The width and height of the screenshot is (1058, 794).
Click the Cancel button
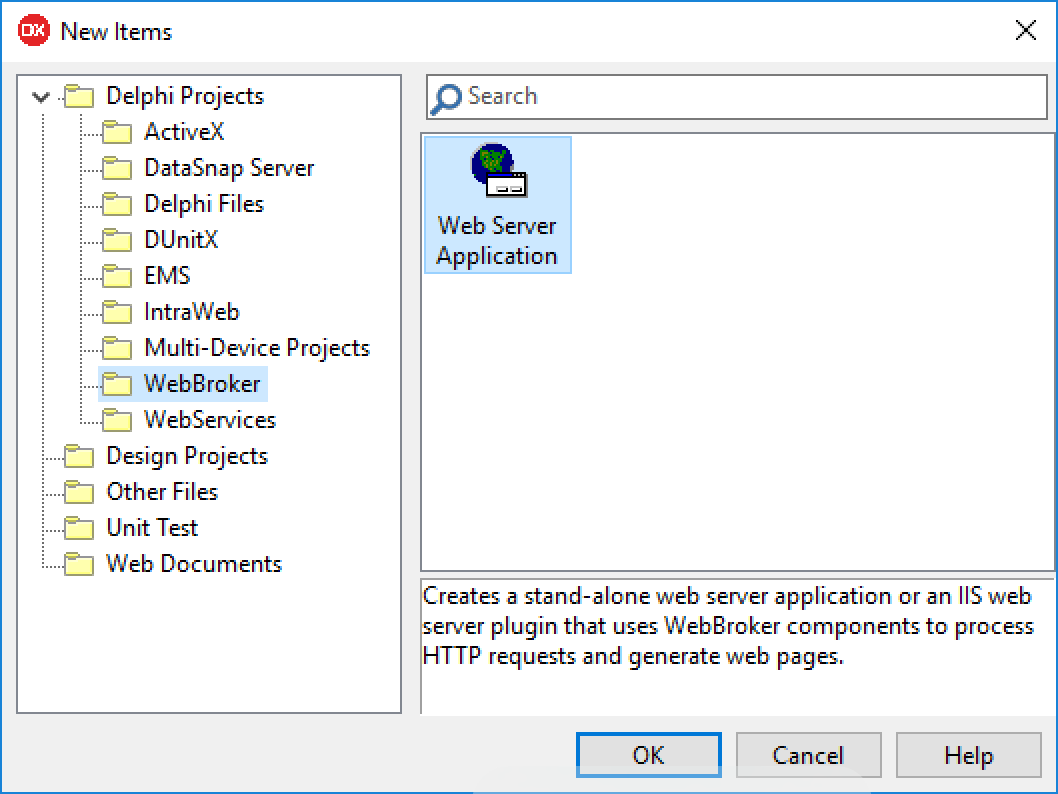pos(808,755)
